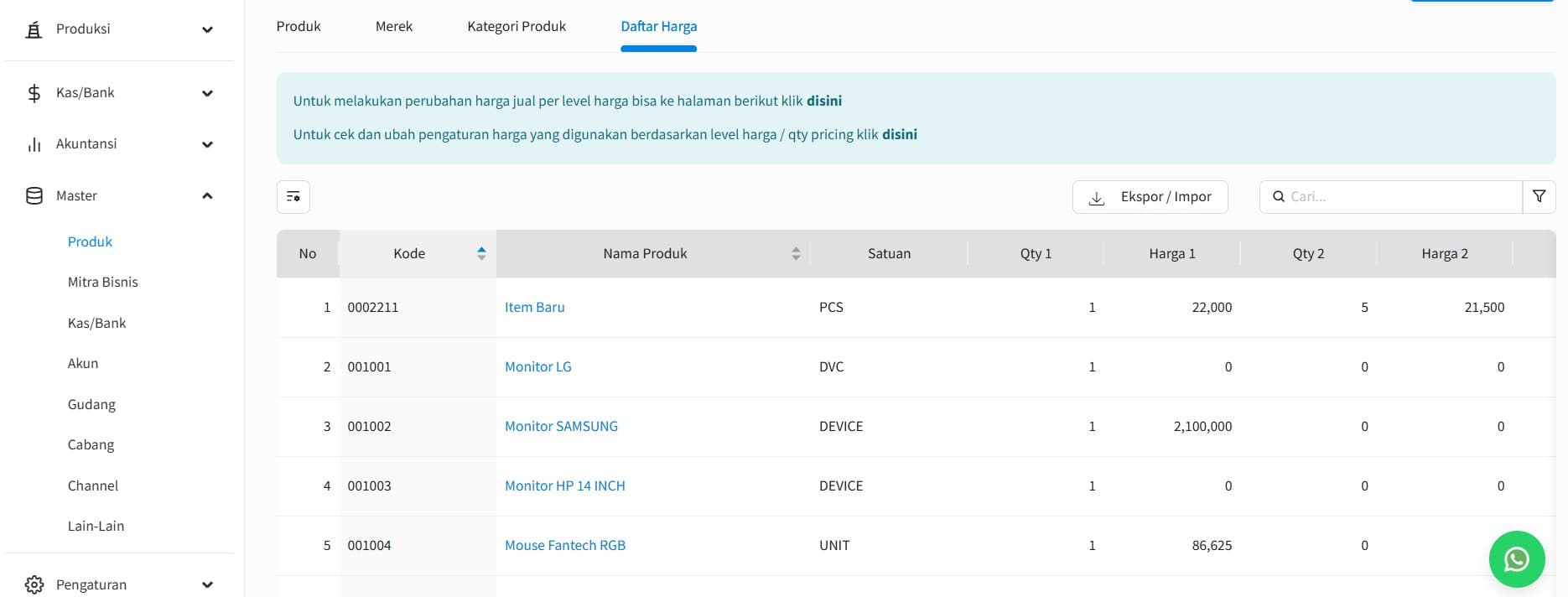Image resolution: width=1568 pixels, height=597 pixels.
Task: Open Cabang in sidebar
Action: click(x=91, y=444)
